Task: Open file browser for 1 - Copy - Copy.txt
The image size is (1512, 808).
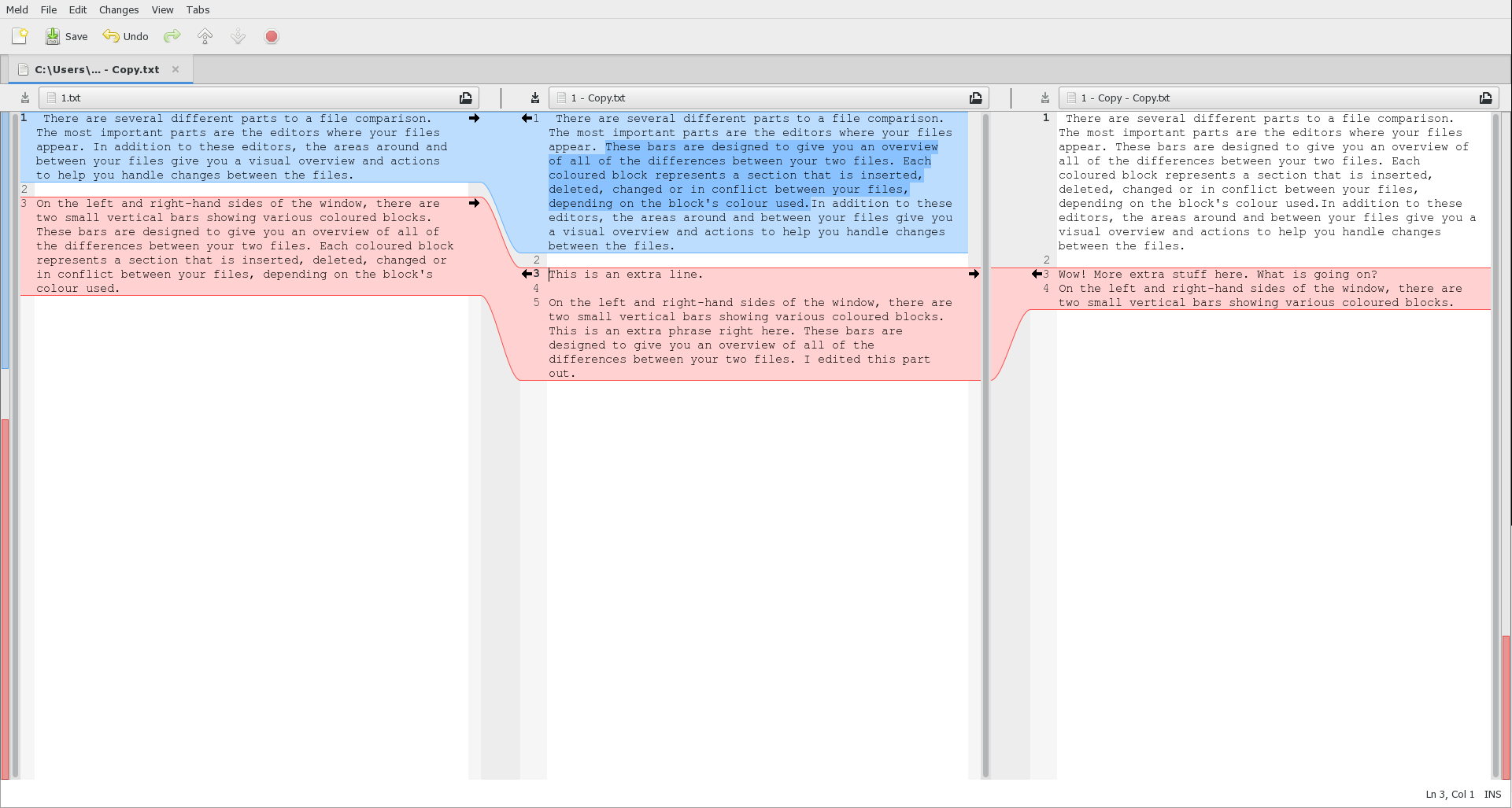Action: coord(1486,98)
